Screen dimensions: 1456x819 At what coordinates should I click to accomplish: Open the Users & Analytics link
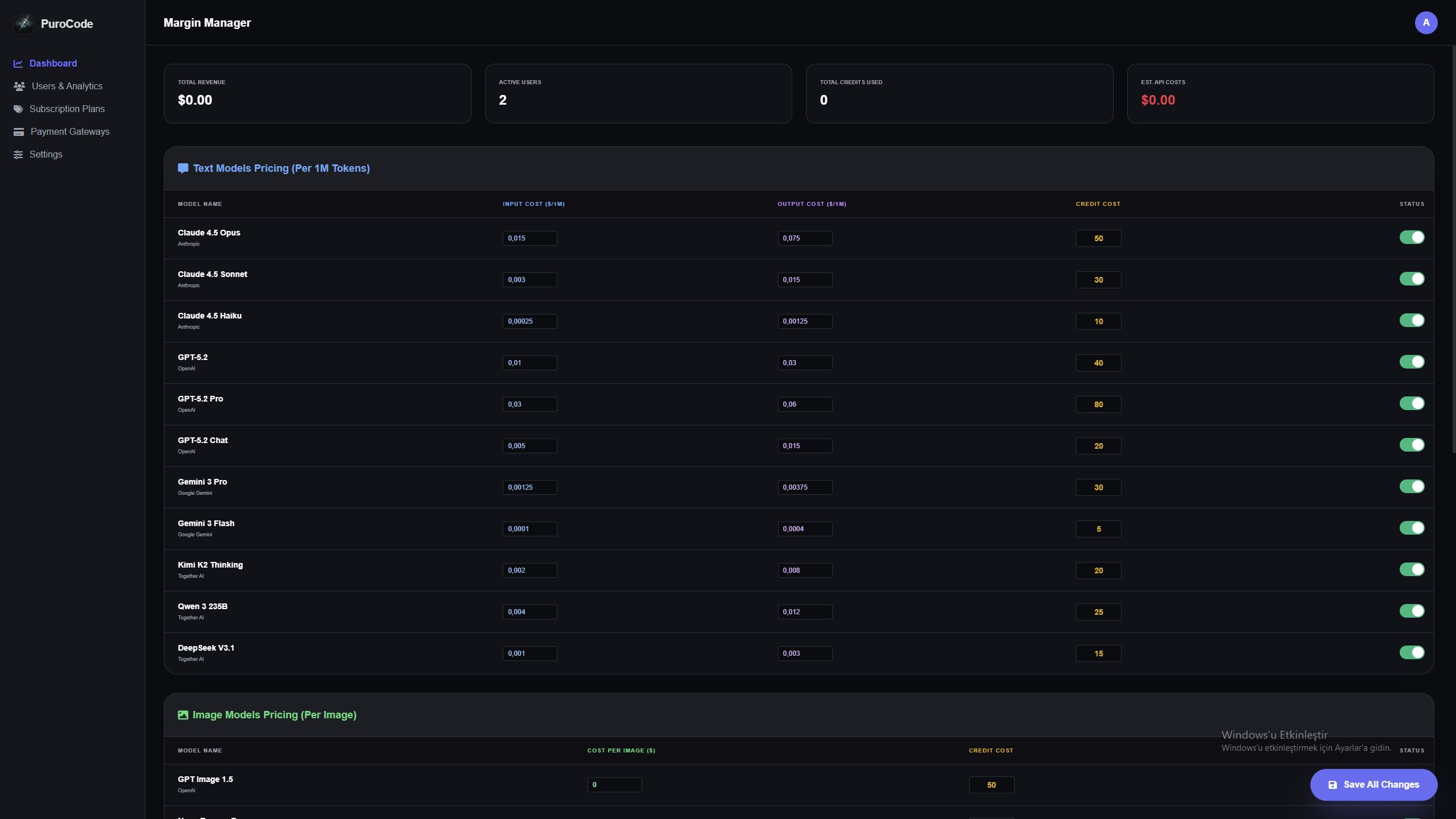pyautogui.click(x=67, y=86)
